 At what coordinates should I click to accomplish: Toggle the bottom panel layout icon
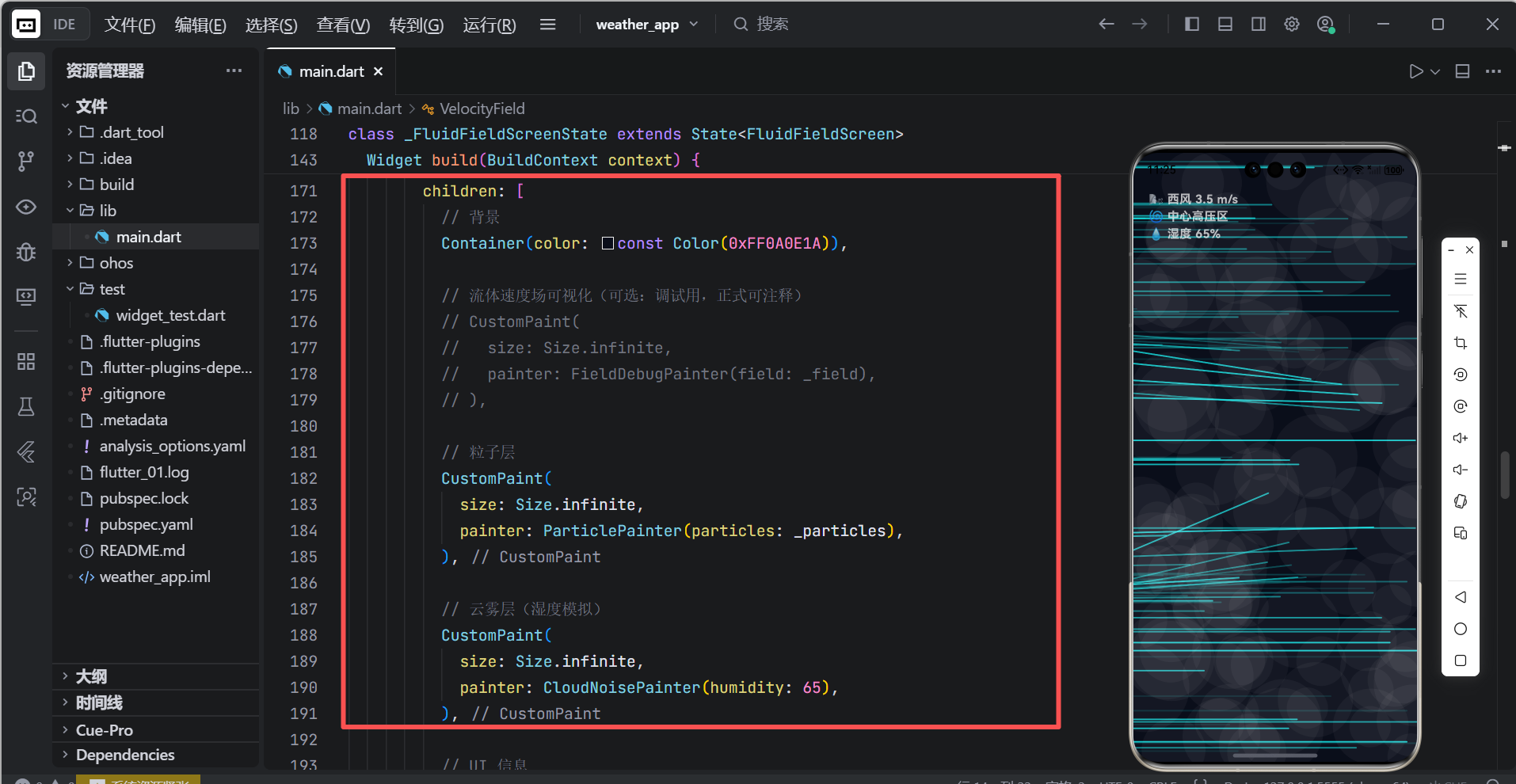click(x=1225, y=25)
